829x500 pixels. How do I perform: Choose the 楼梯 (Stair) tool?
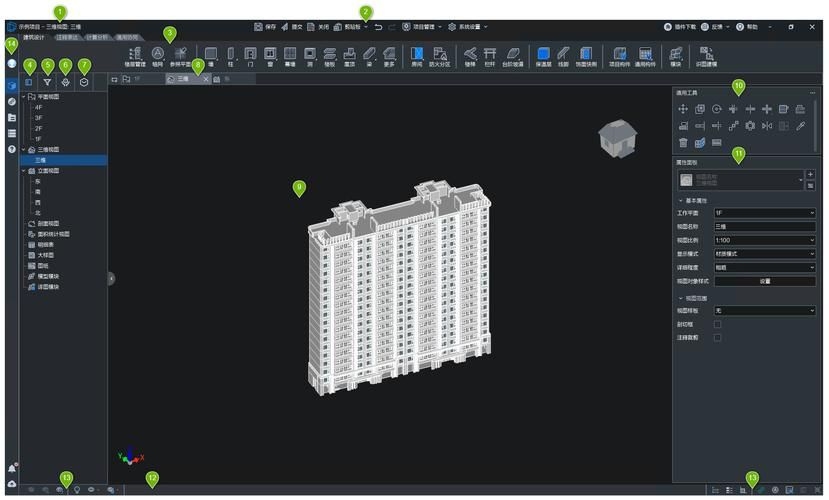[x=470, y=55]
